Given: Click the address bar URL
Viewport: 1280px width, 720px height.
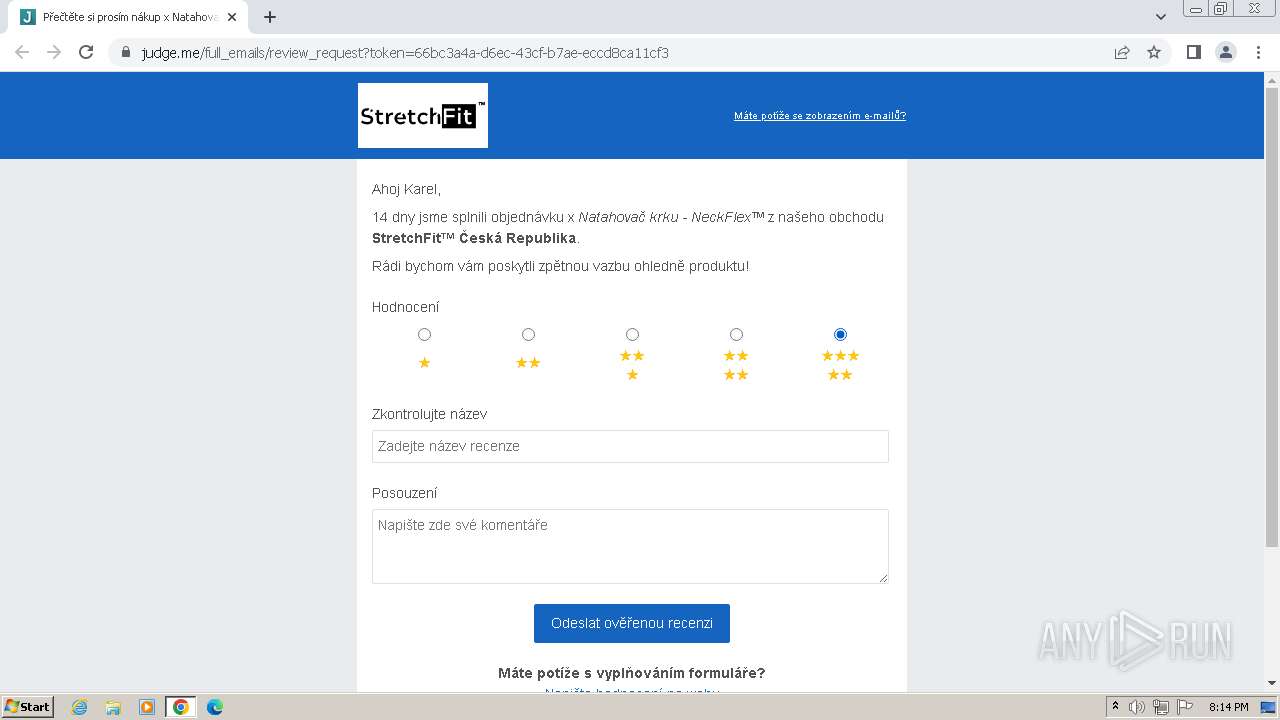Looking at the screenshot, I should (x=405, y=53).
